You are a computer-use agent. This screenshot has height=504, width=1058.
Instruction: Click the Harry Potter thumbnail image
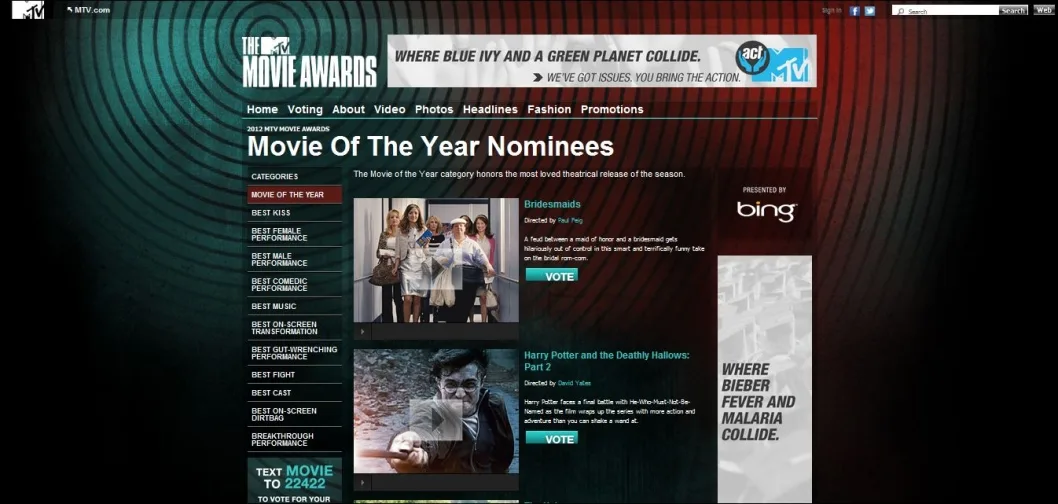pyautogui.click(x=436, y=411)
